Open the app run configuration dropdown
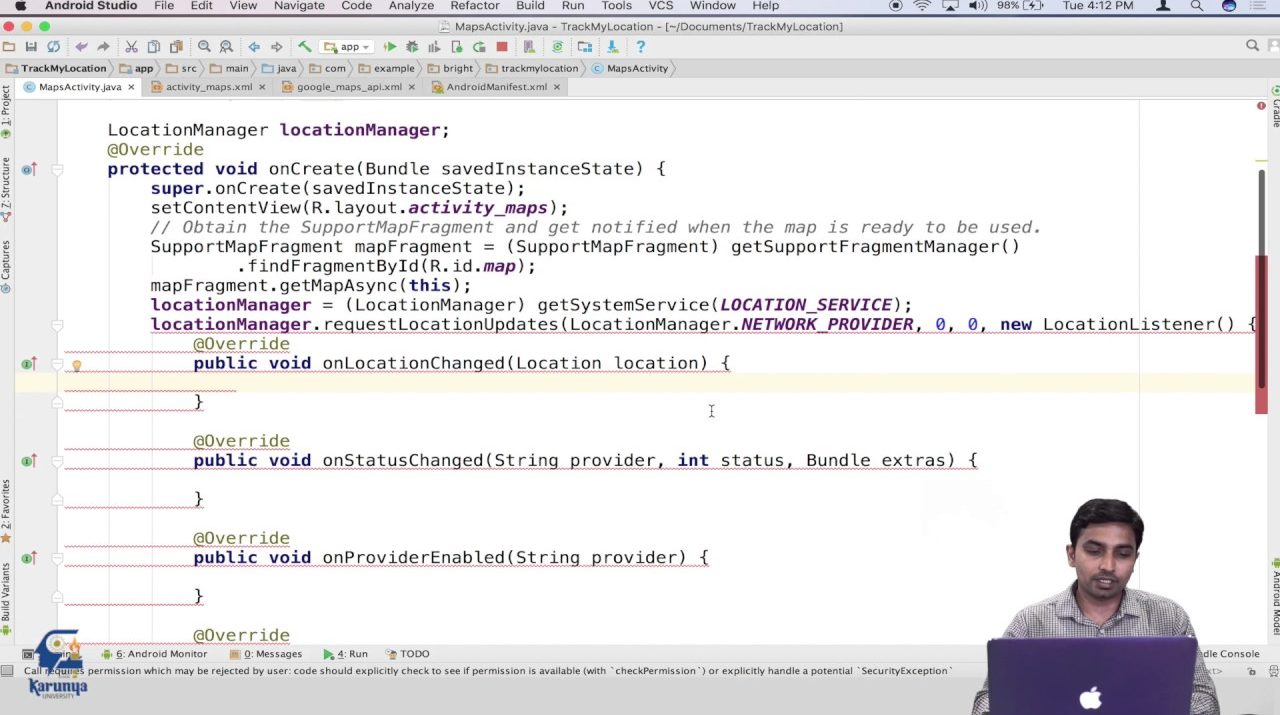 tap(347, 47)
